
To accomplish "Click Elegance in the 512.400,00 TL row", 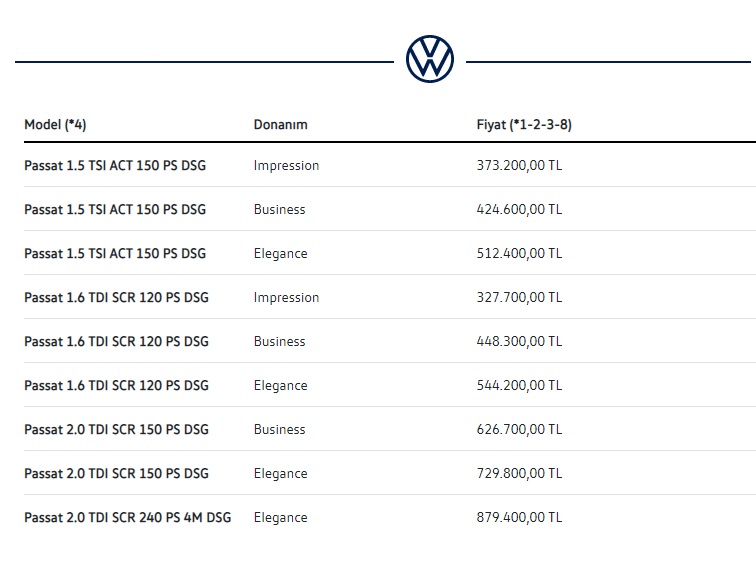I will point(281,254).
